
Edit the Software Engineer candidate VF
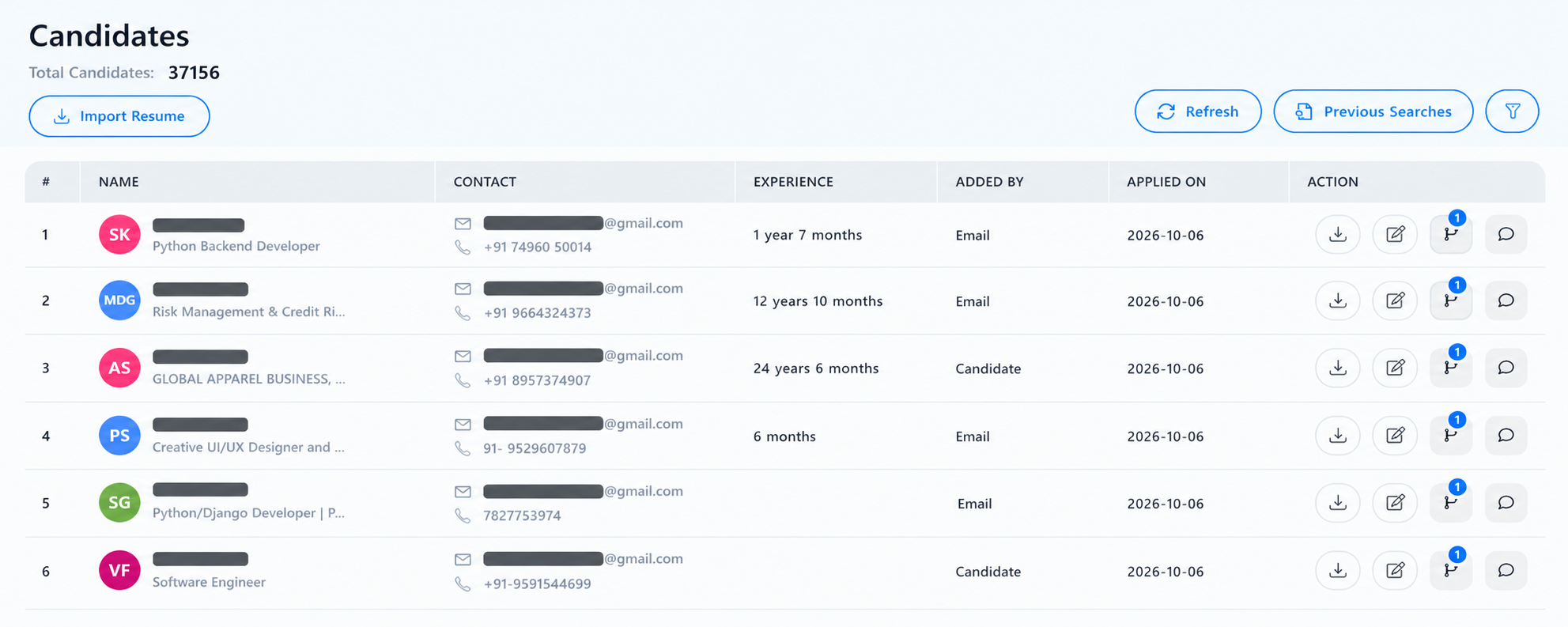[1395, 570]
